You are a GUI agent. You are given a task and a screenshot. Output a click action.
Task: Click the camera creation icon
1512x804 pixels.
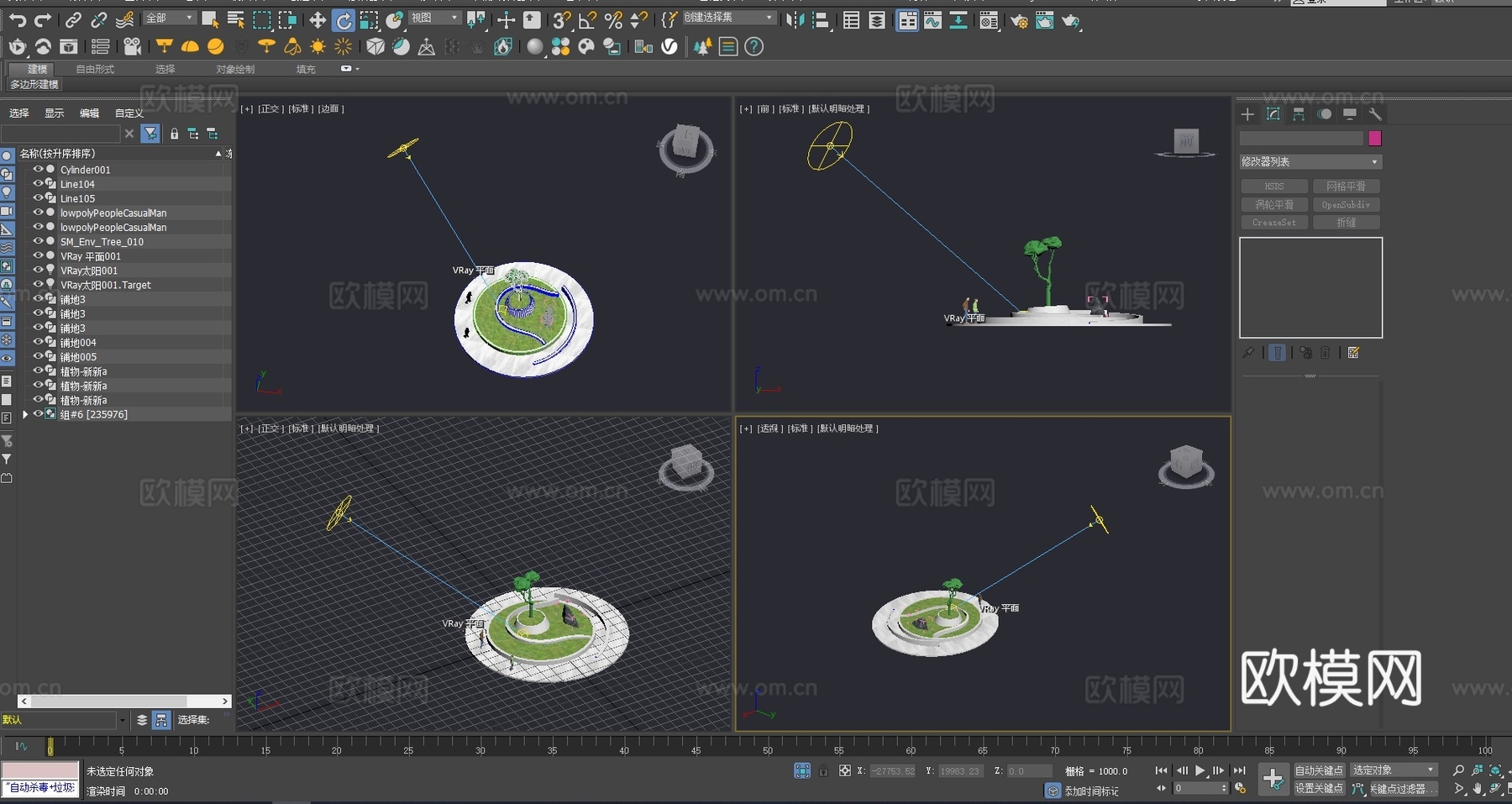click(x=132, y=46)
